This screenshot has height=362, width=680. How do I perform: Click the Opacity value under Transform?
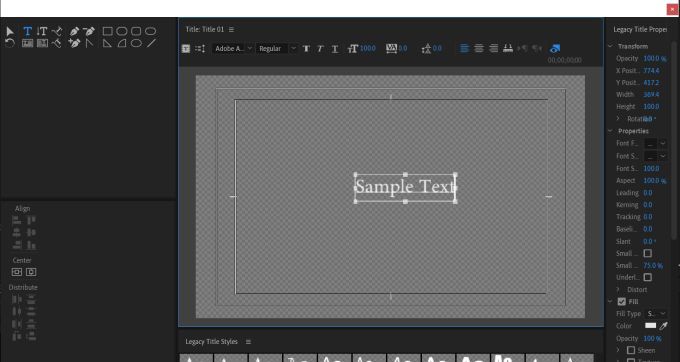pyautogui.click(x=655, y=58)
